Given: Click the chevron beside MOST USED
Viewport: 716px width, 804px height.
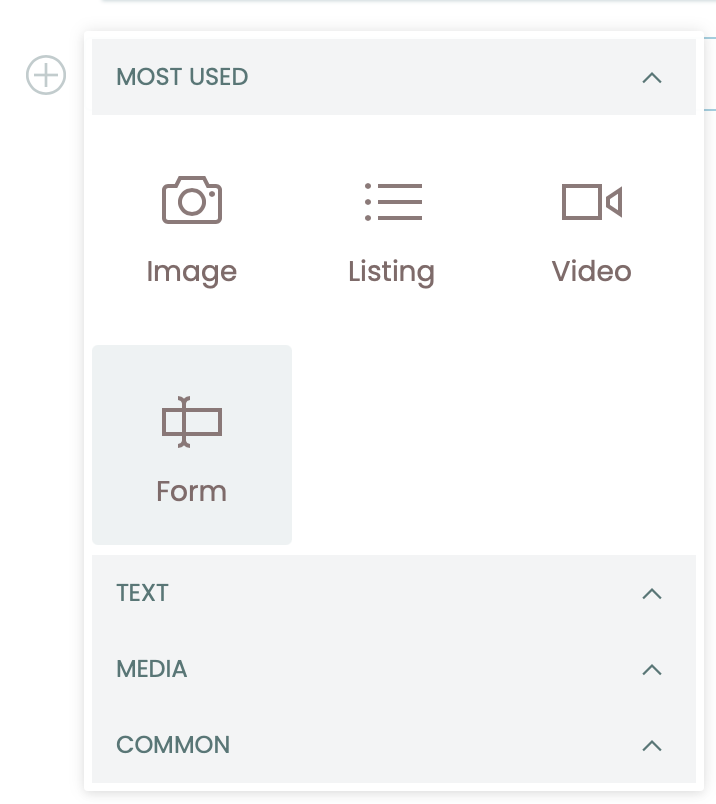Looking at the screenshot, I should pos(652,77).
